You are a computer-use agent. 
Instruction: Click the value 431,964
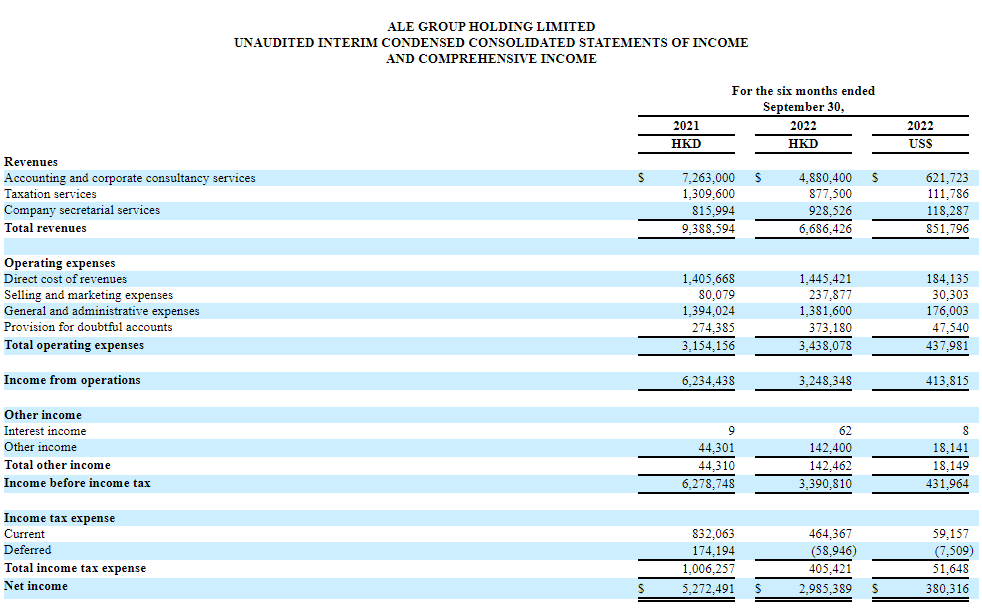coord(947,485)
